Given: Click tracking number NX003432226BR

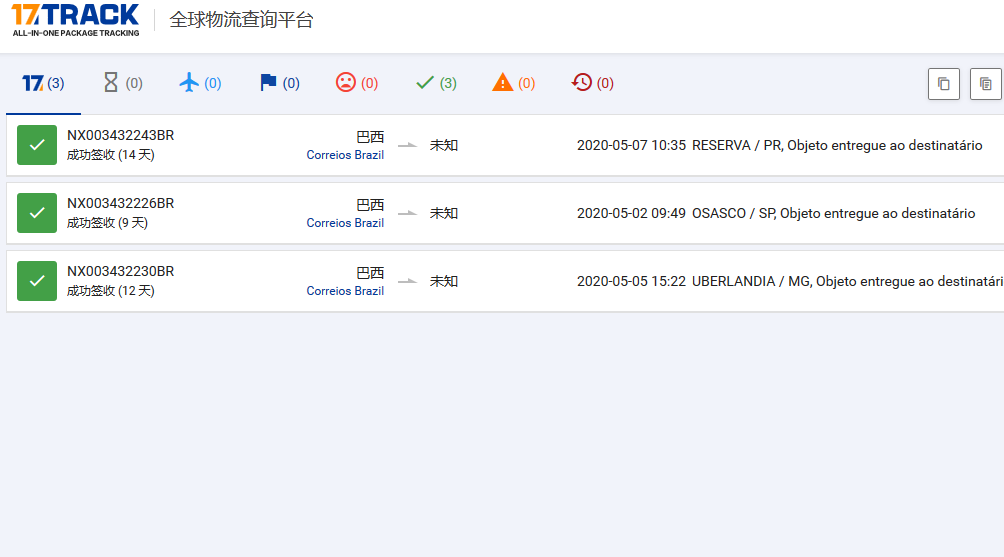Looking at the screenshot, I should tap(120, 203).
